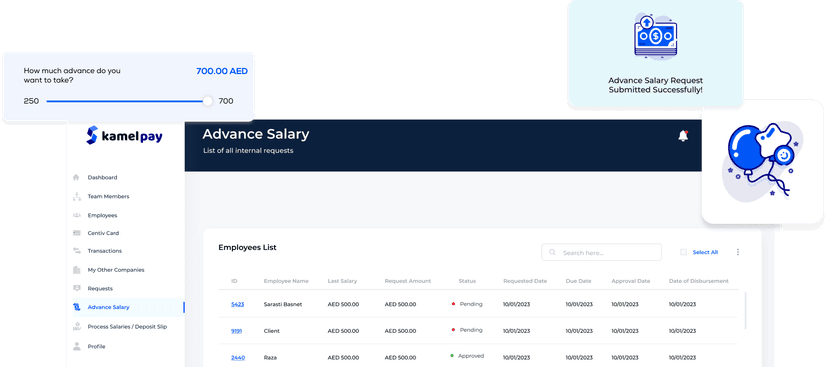
Task: Open Dashboard in the sidebar
Action: point(102,177)
